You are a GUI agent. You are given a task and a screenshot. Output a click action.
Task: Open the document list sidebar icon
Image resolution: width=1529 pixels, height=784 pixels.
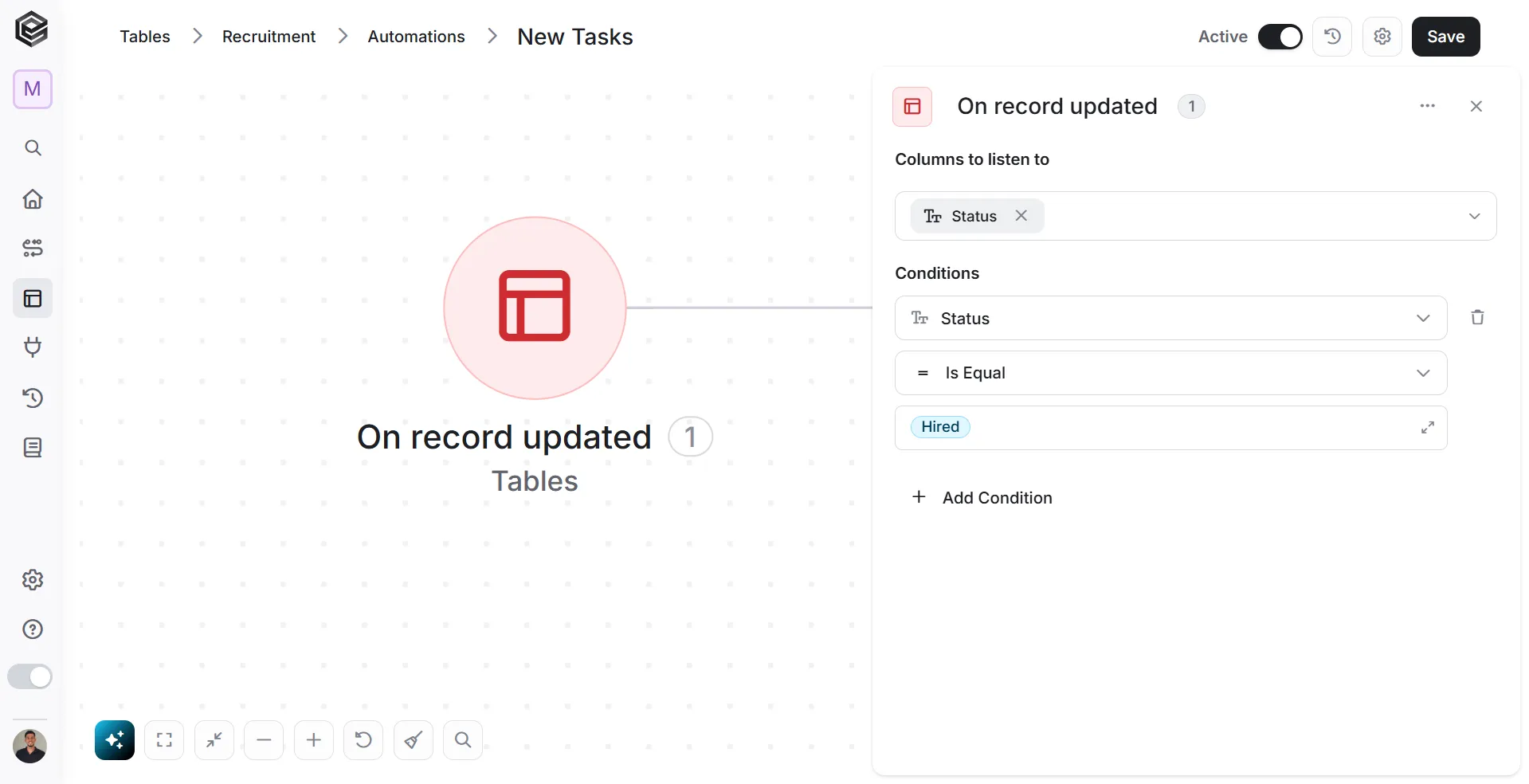pyautogui.click(x=33, y=448)
